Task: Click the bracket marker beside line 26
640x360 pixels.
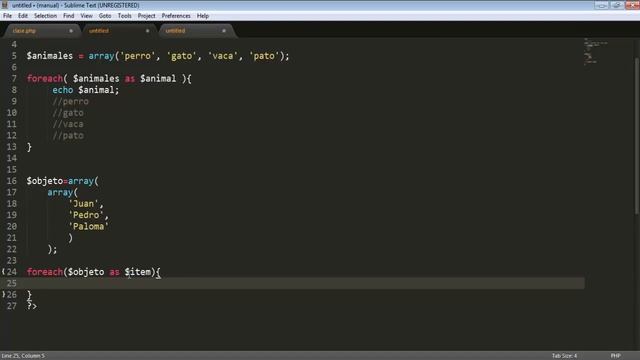Action: coord(3,294)
